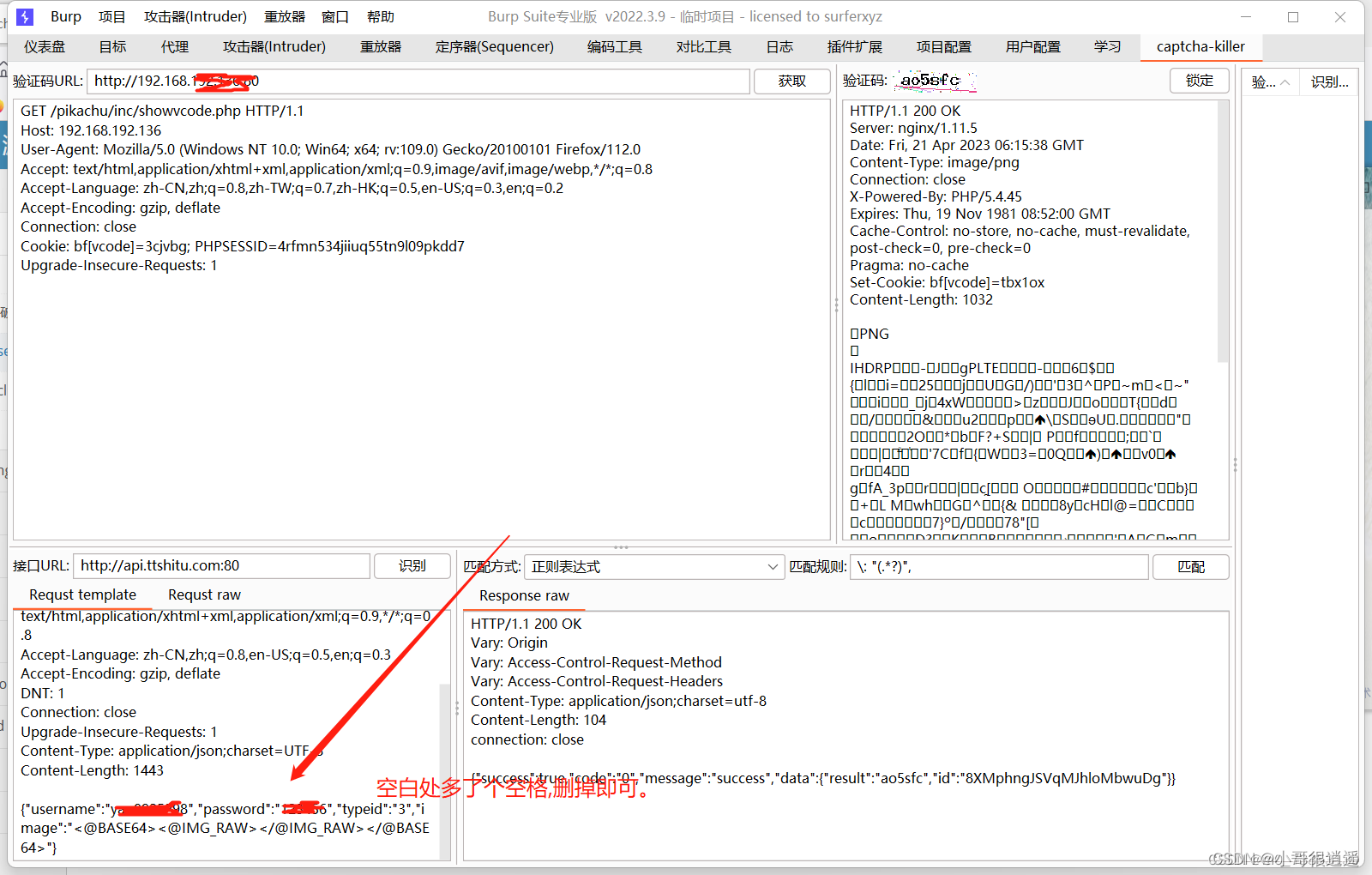Viewport: 1372px width, 875px height.
Task: Open the Burp menu
Action: click(x=66, y=16)
